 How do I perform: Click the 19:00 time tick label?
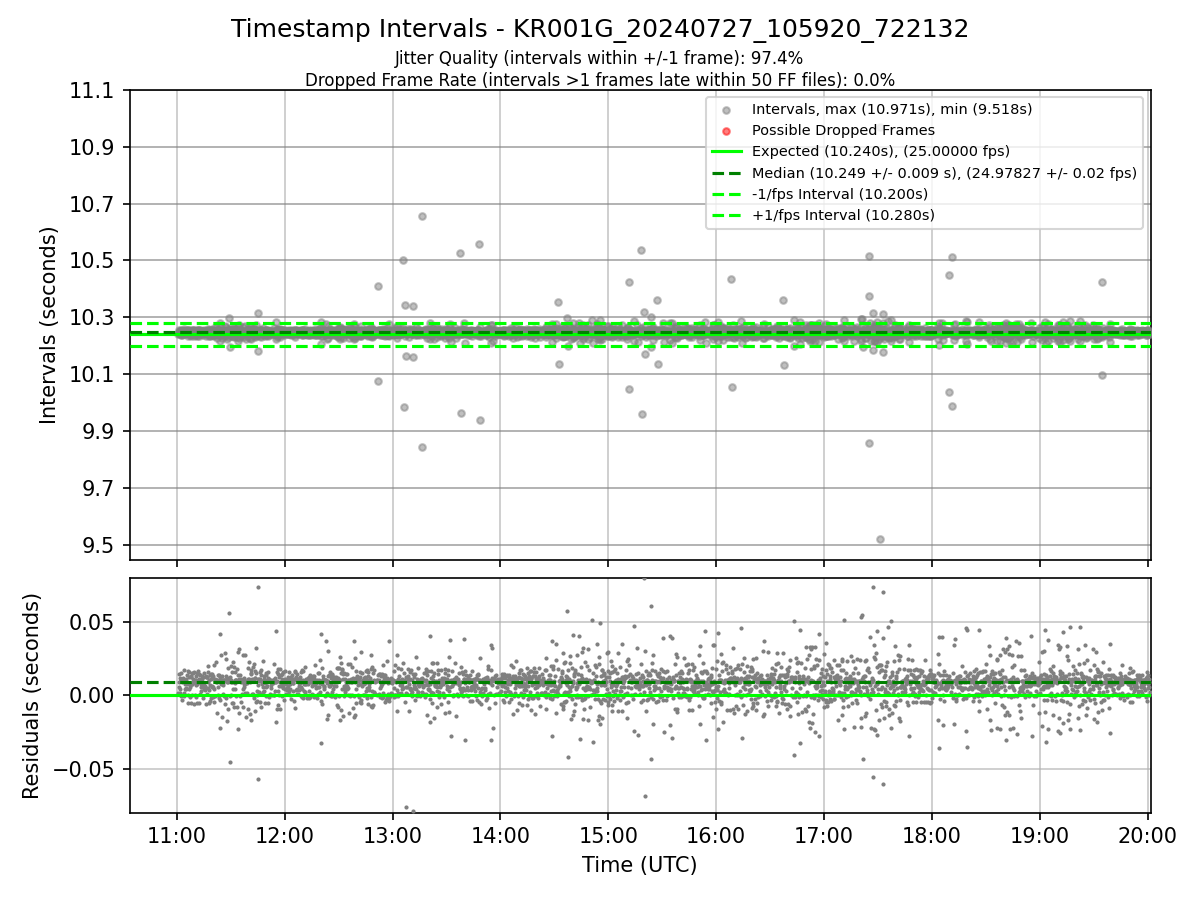click(x=1039, y=833)
